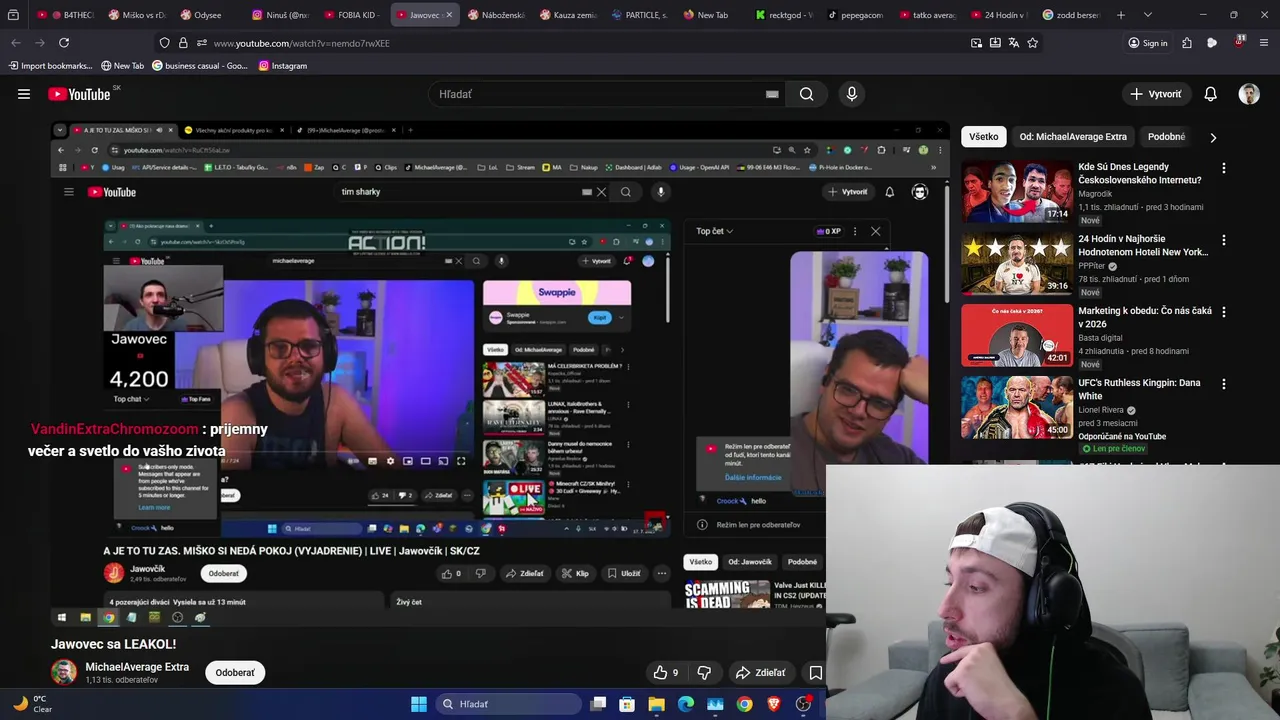This screenshot has width=1280, height=720.
Task: Open a new browser tab with plus
Action: pos(1121,15)
